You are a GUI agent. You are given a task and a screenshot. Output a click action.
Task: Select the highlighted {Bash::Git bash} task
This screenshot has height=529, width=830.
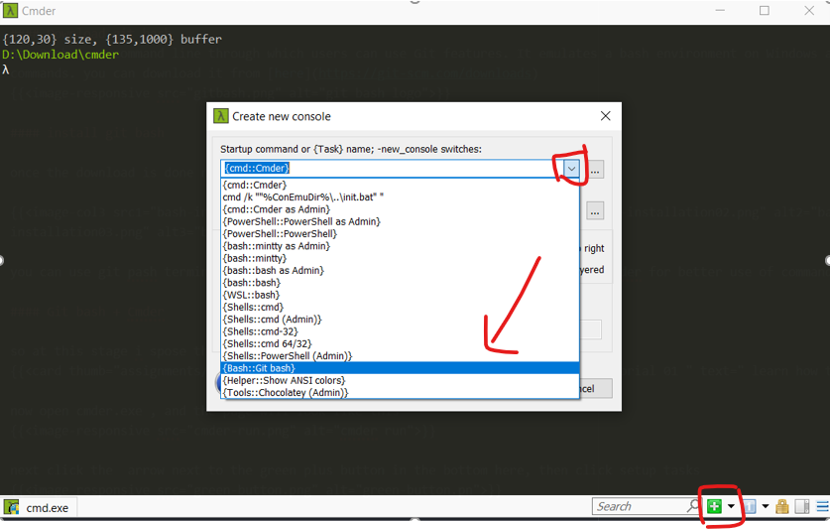click(x=400, y=367)
